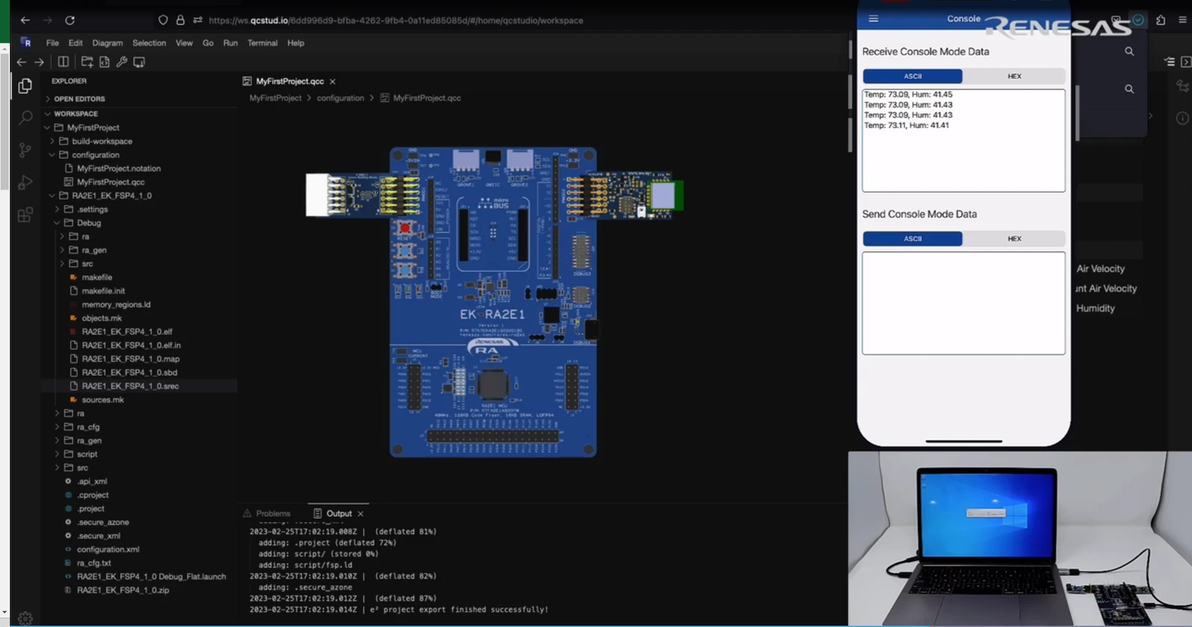Click the monitor device toolbar icon
Image resolution: width=1192 pixels, height=627 pixels.
pyautogui.click(x=139, y=62)
